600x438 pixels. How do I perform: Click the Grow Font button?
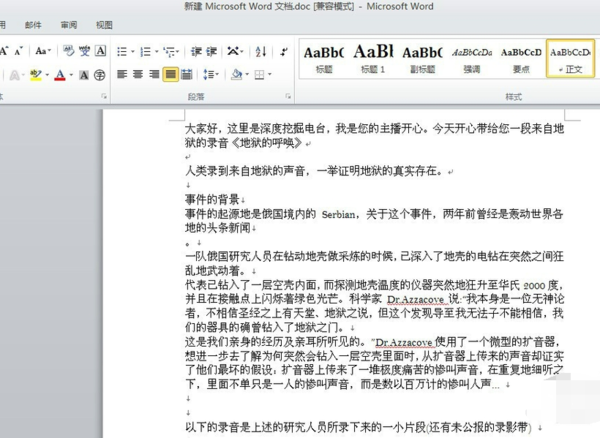coord(5,51)
